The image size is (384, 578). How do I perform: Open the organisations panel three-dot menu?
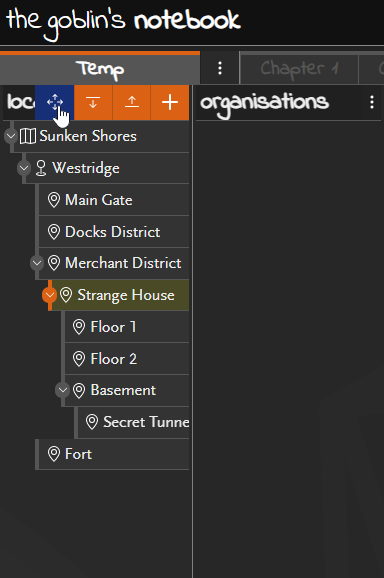point(372,102)
